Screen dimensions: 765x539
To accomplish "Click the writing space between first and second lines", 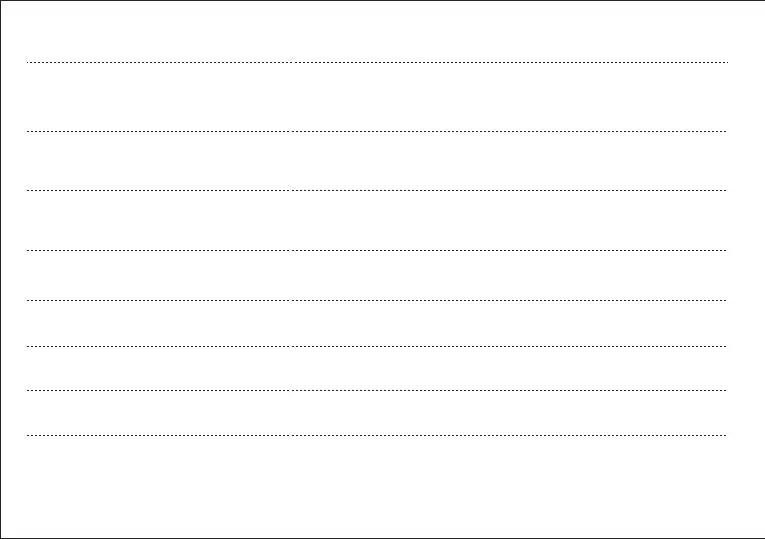I will [x=377, y=97].
